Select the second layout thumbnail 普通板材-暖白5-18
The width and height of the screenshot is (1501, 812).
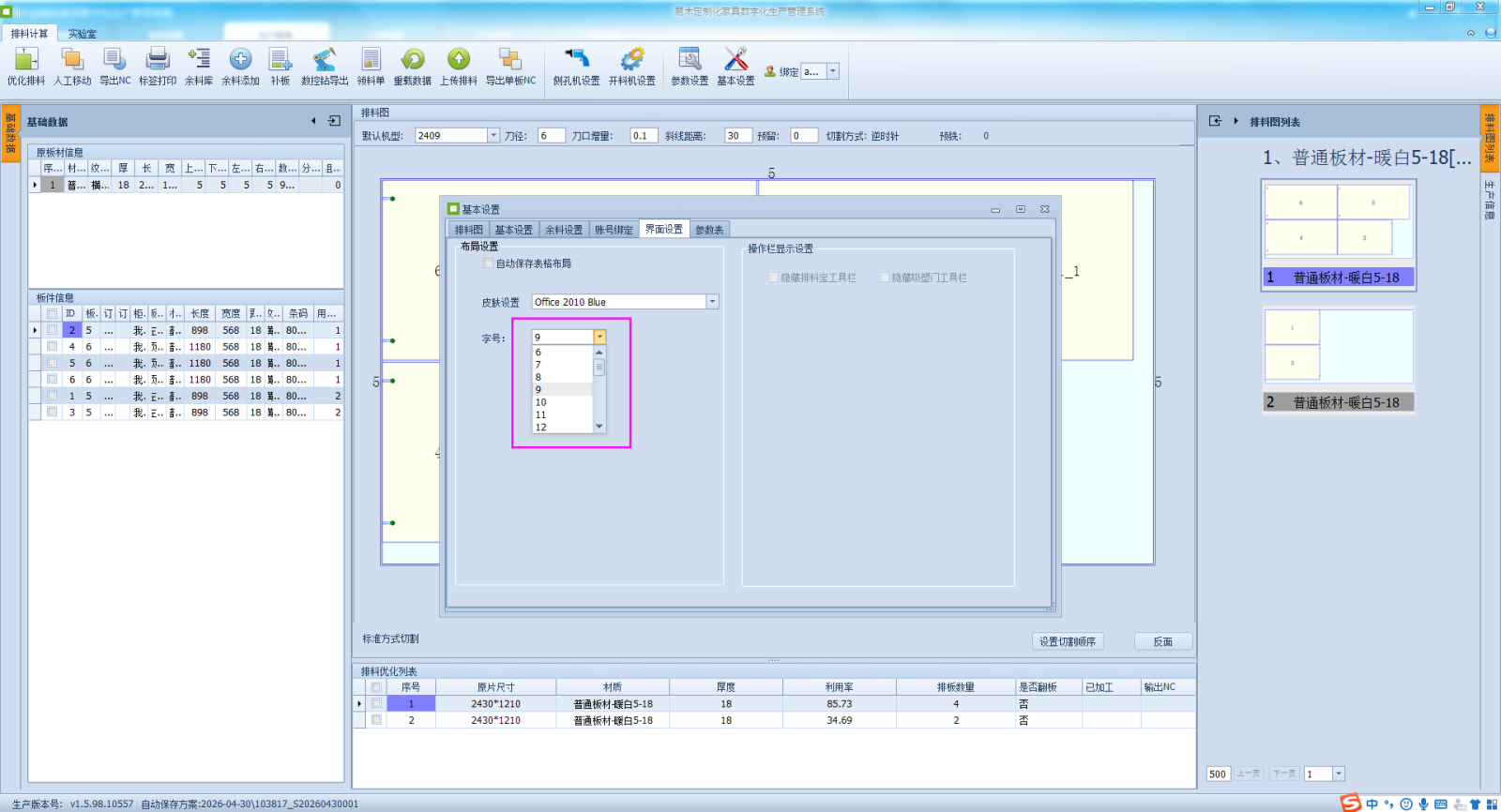(x=1339, y=360)
